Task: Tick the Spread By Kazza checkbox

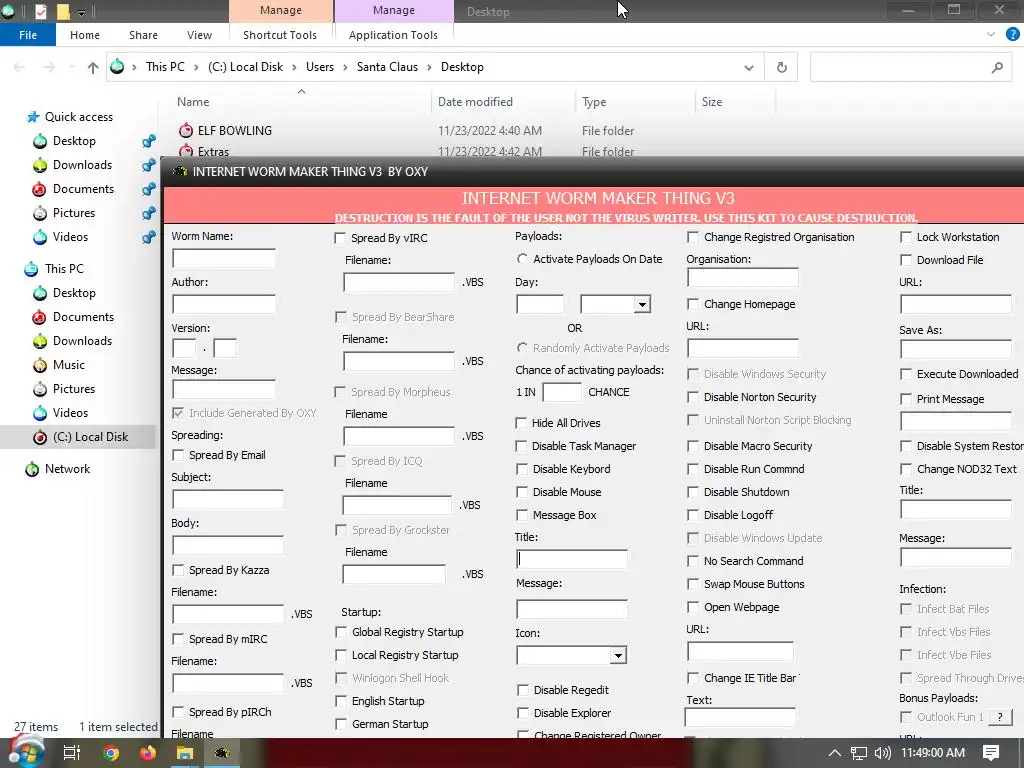Action: click(178, 570)
